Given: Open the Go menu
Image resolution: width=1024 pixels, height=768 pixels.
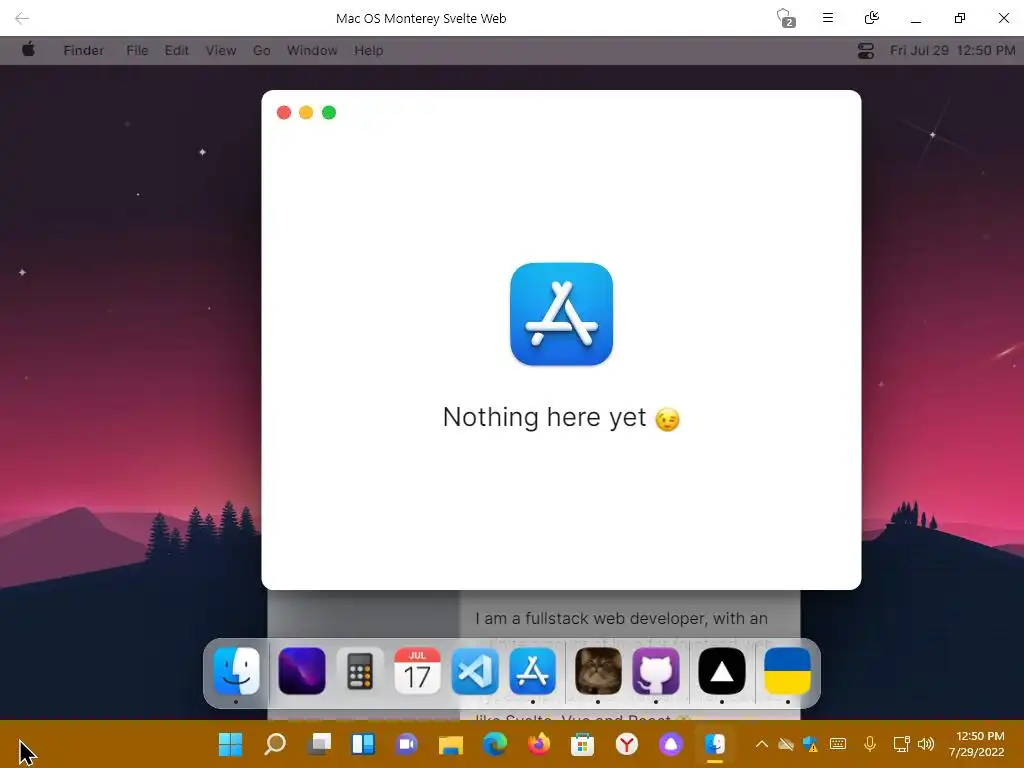Looking at the screenshot, I should click(262, 50).
